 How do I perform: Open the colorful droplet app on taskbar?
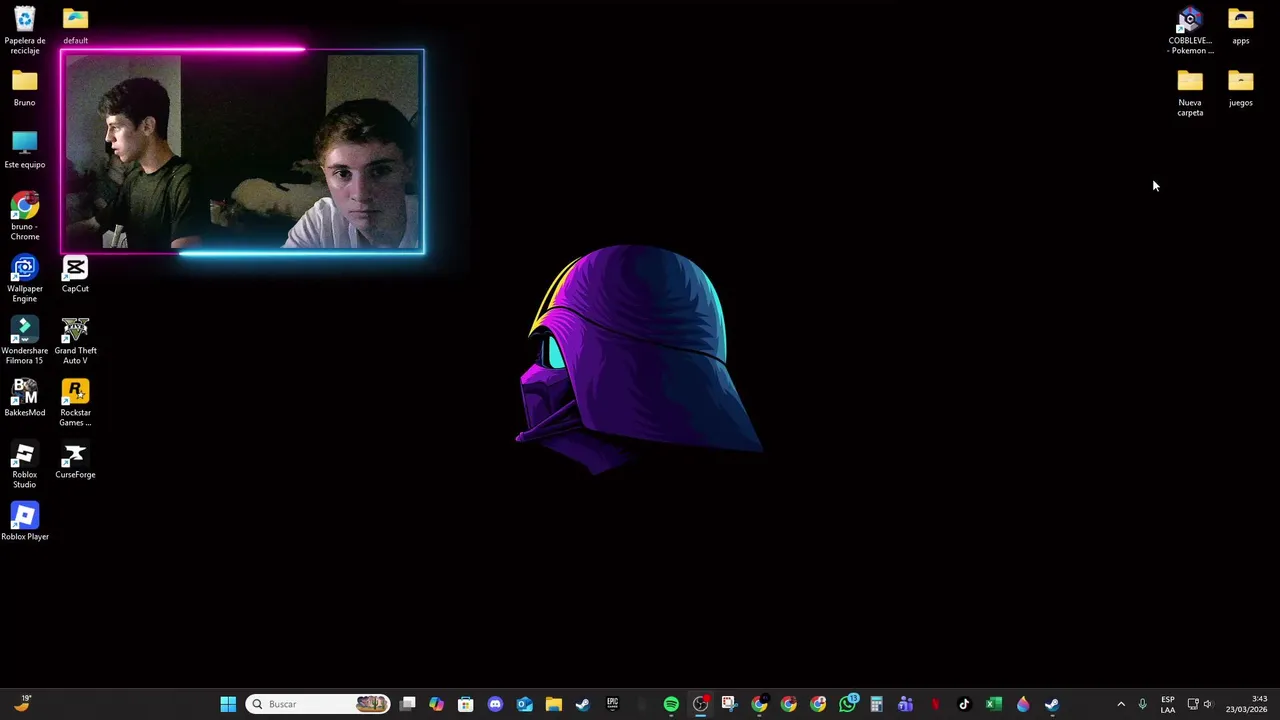1022,704
